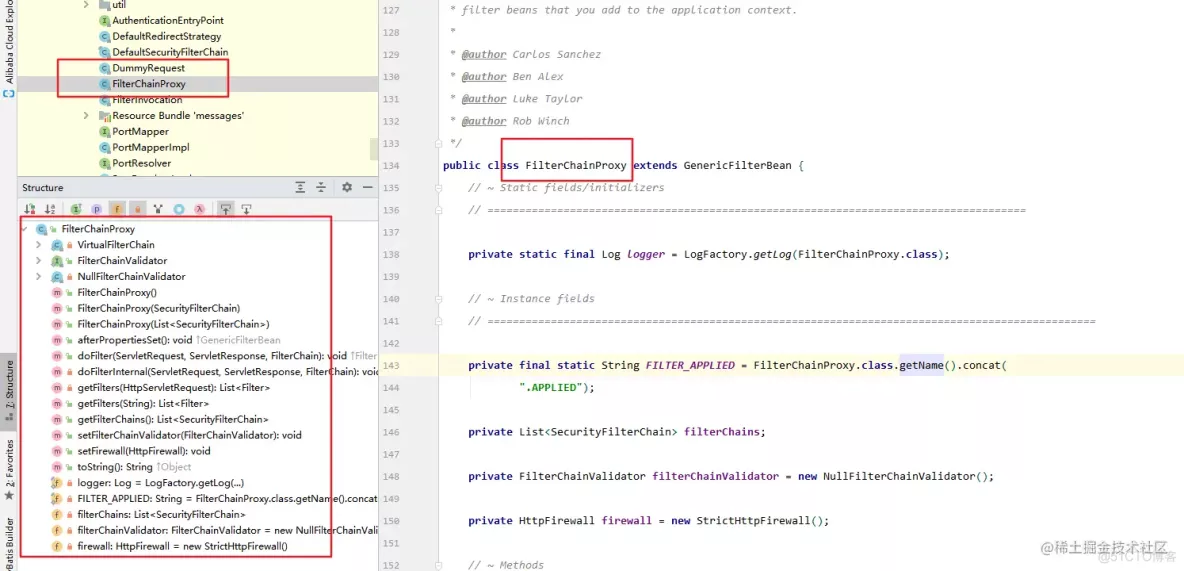Expand Resource Bundle 'messages' node
The width and height of the screenshot is (1184, 571).
tap(87, 116)
